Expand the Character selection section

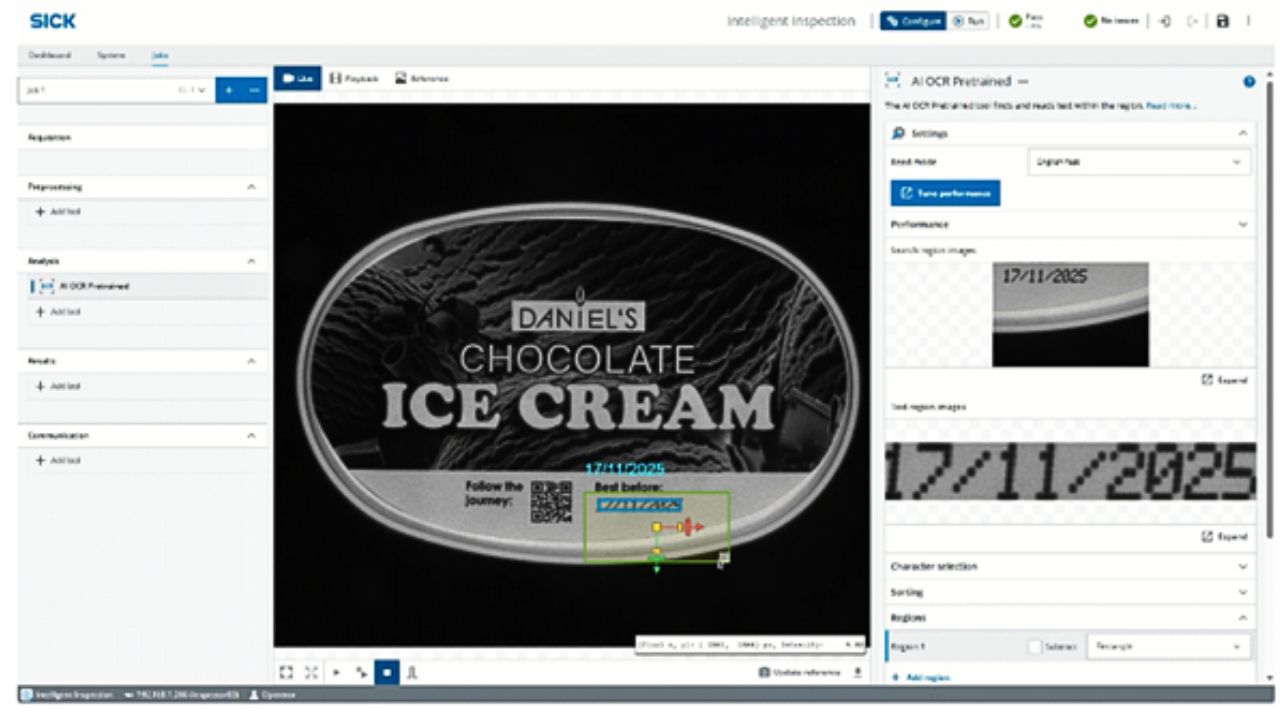(1068, 566)
